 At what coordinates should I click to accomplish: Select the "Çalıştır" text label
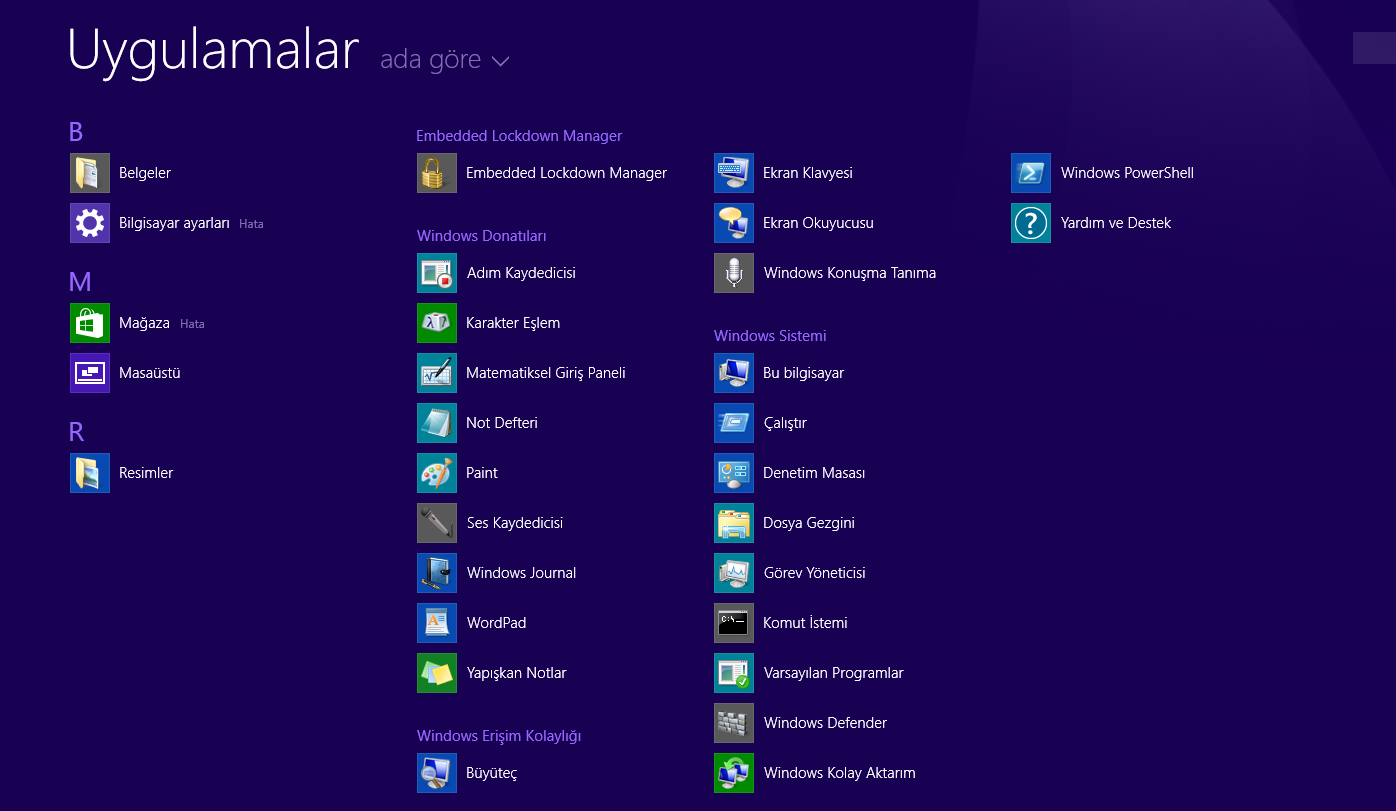(x=785, y=423)
